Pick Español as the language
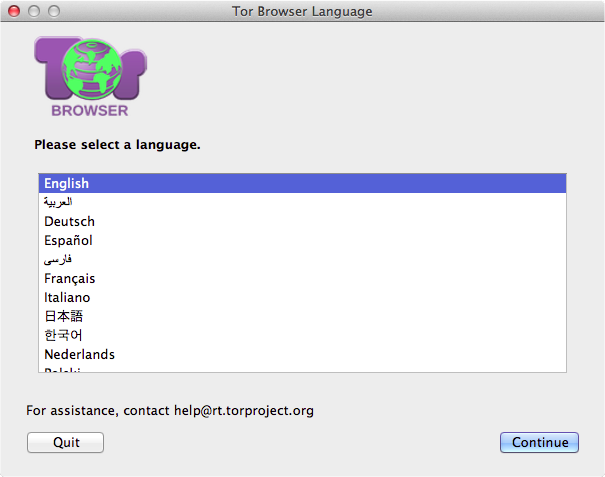This screenshot has height=477, width=605. pyautogui.click(x=302, y=240)
